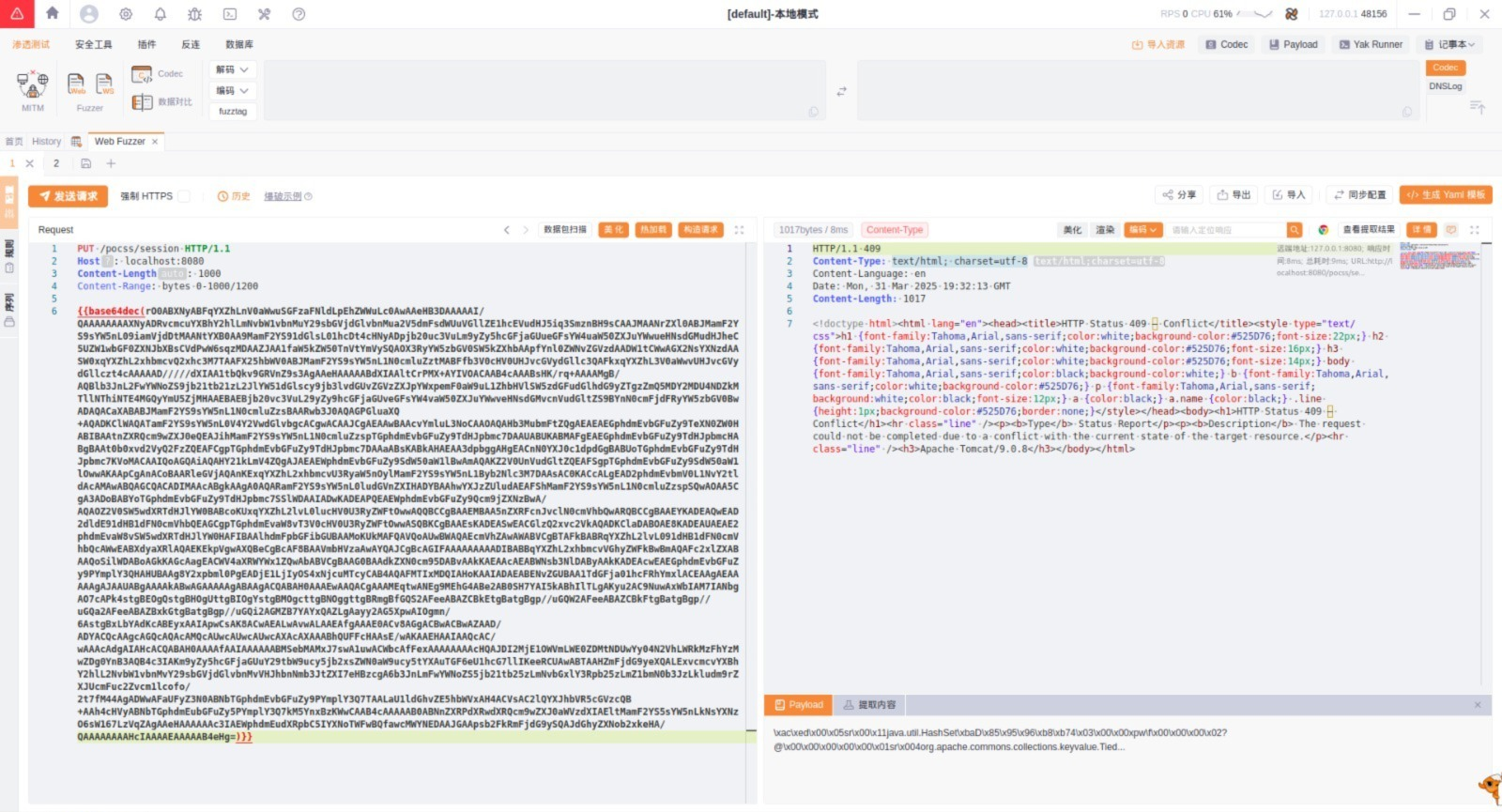This screenshot has height=812, width=1502.
Task: Add a new fuzzer sub-tab with plus
Action: (x=111, y=163)
